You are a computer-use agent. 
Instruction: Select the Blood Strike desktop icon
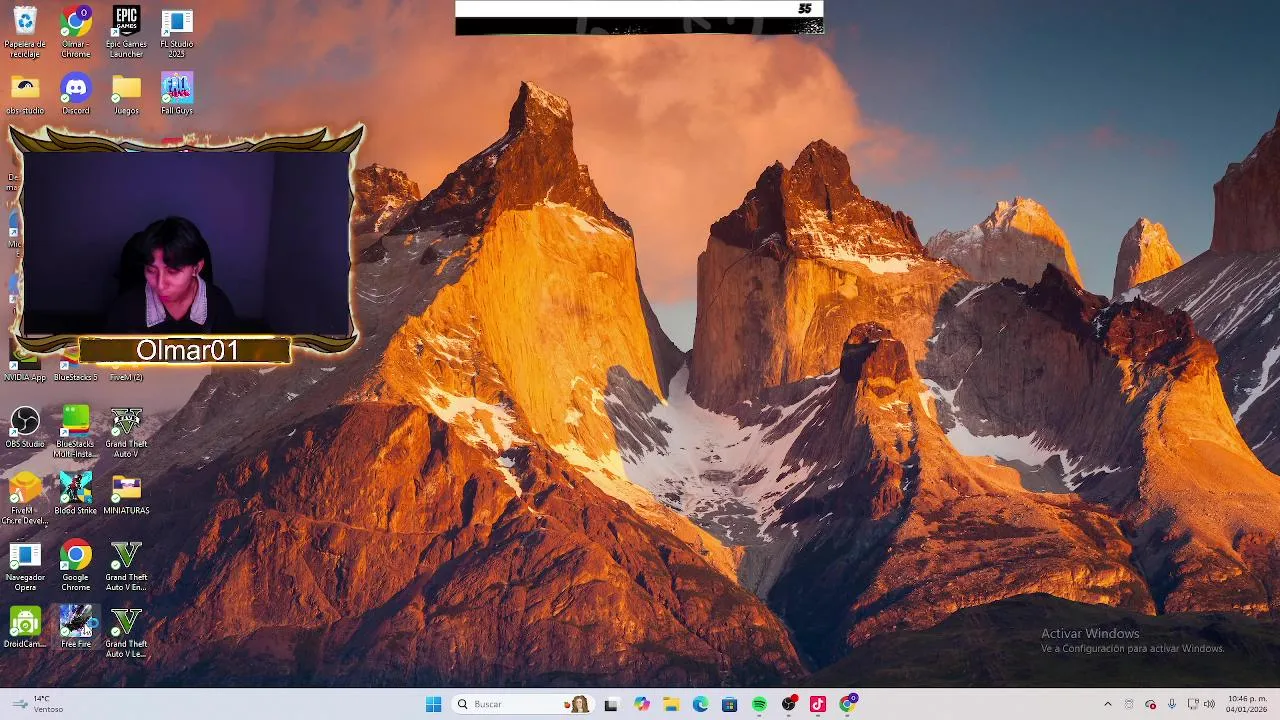(75, 494)
